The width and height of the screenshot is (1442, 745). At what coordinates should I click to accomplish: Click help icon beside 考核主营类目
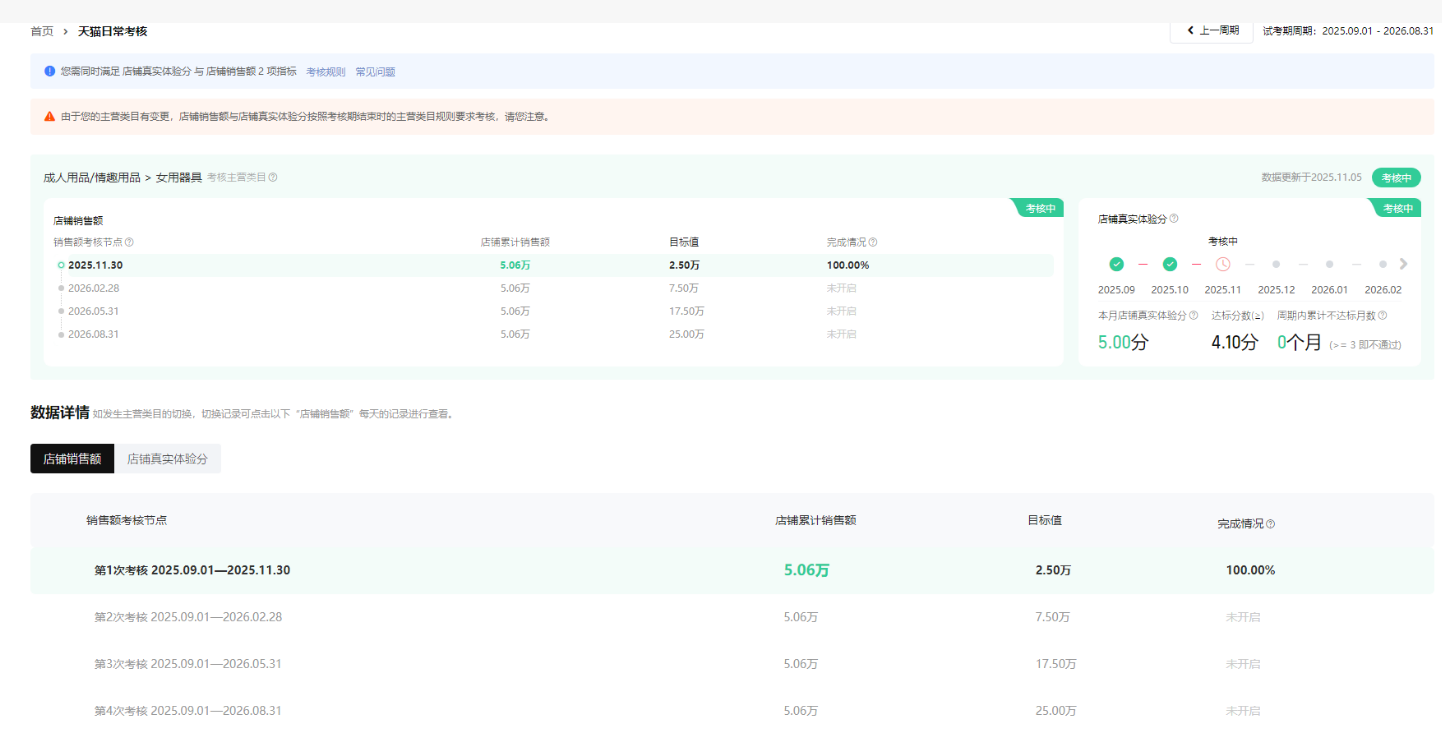pos(273,178)
